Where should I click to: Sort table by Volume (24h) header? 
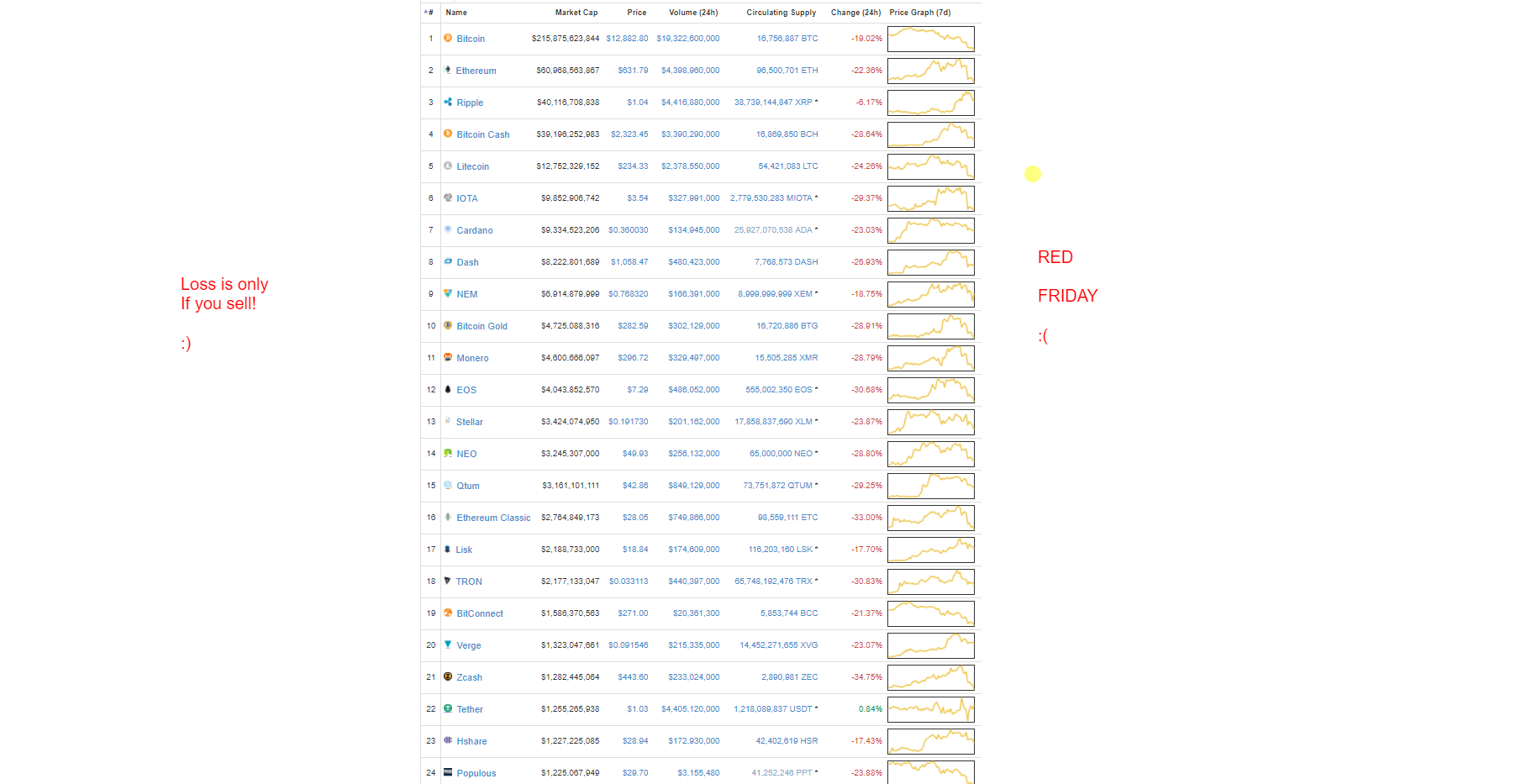693,13
